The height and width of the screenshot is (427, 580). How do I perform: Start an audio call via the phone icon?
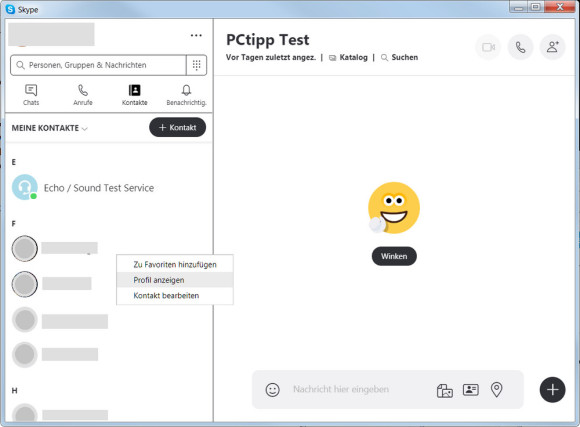pyautogui.click(x=520, y=47)
